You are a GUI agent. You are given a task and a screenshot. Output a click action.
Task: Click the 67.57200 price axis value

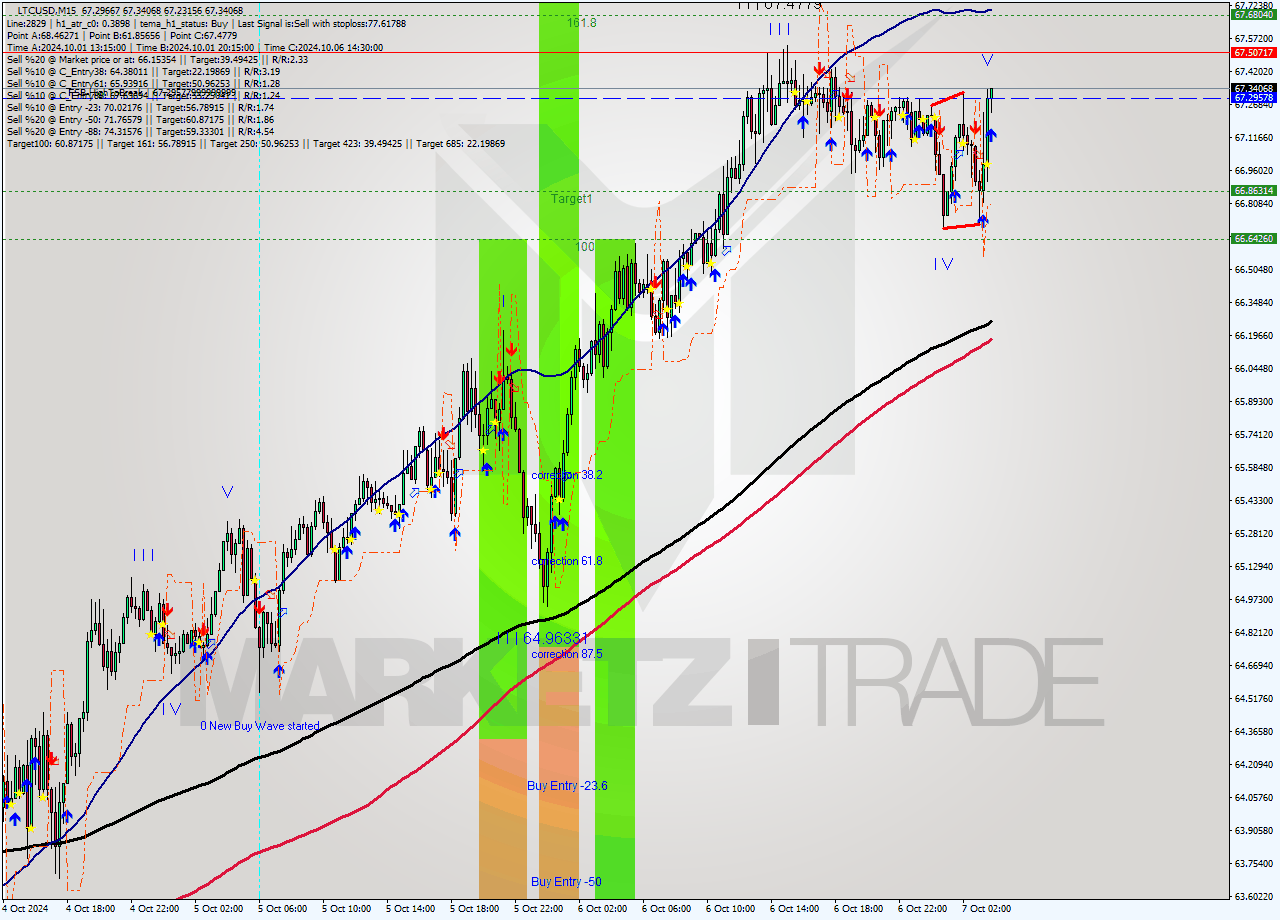tap(1253, 38)
